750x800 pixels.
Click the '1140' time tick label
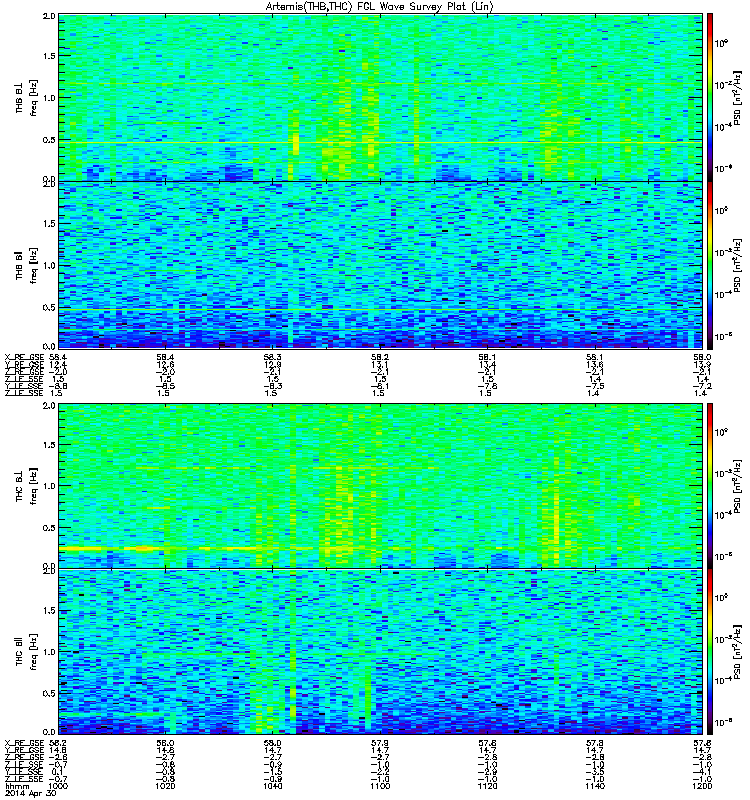coord(595,786)
